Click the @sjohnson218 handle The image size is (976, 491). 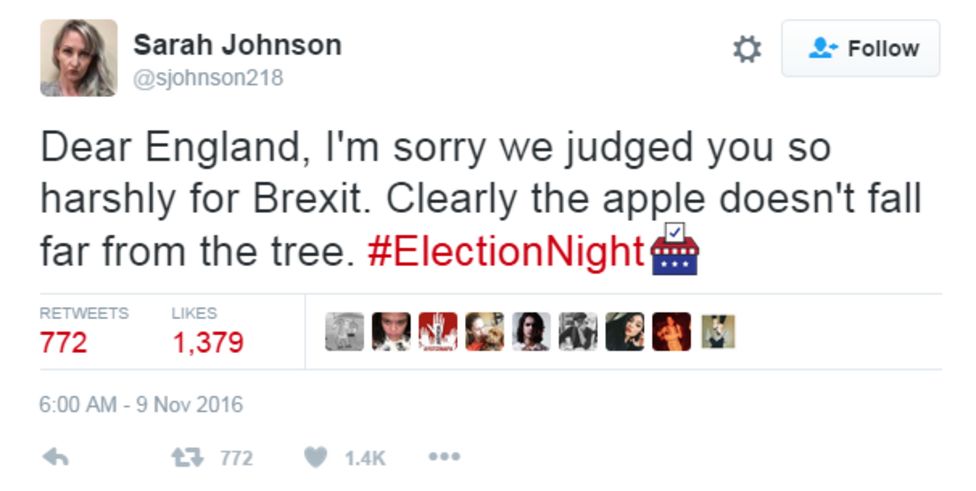coord(208,77)
